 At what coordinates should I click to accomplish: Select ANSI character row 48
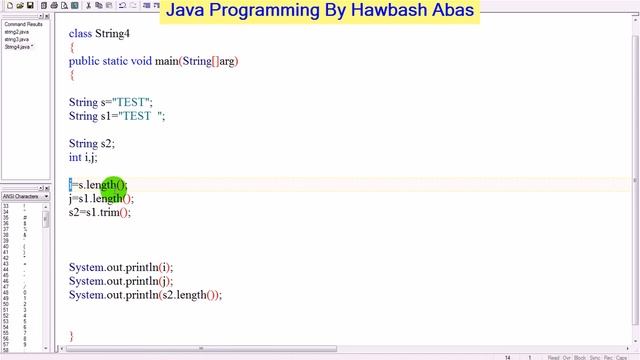point(21,293)
